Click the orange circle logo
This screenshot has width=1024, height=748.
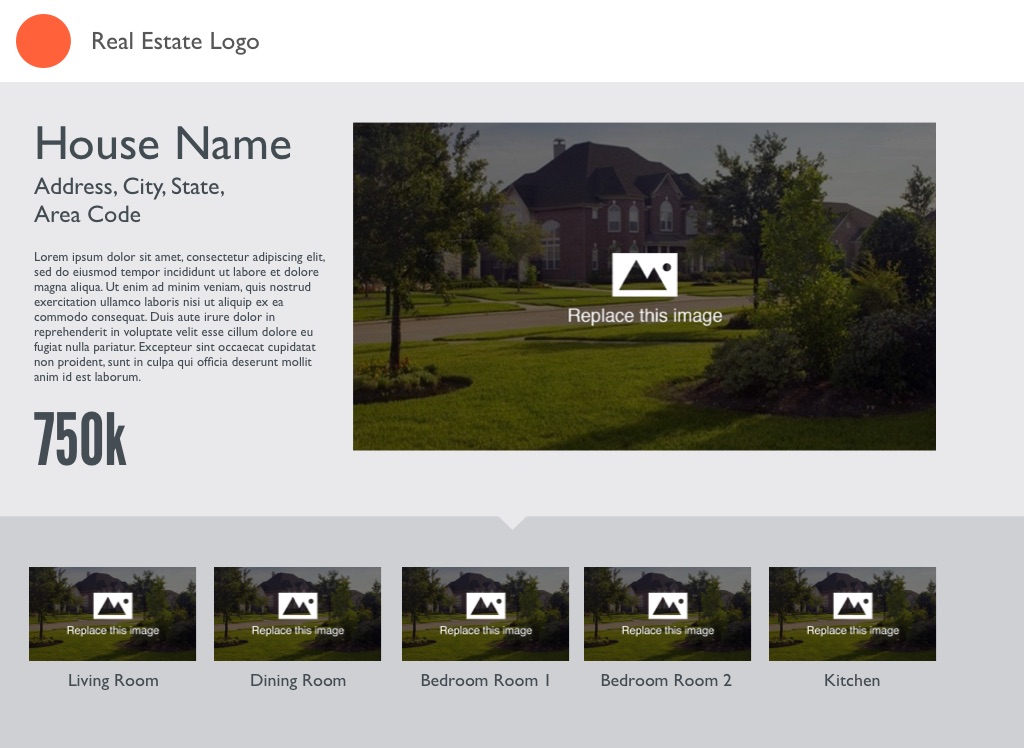point(43,41)
